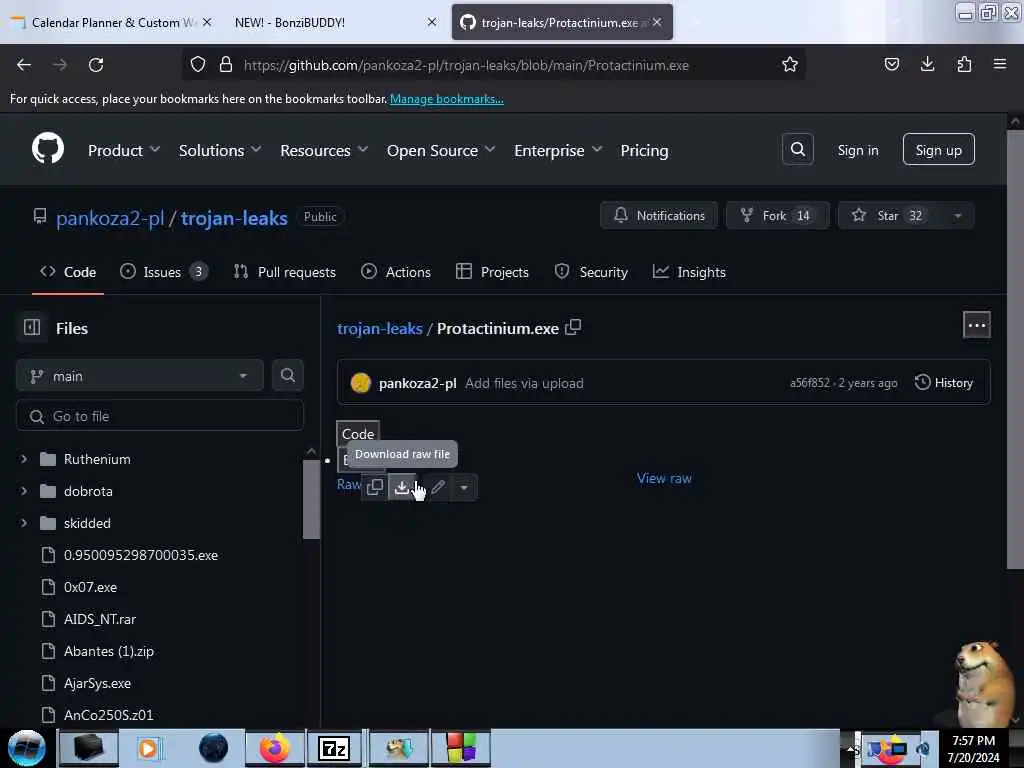
Task: Expand the Resources navigation menu
Action: 324,150
